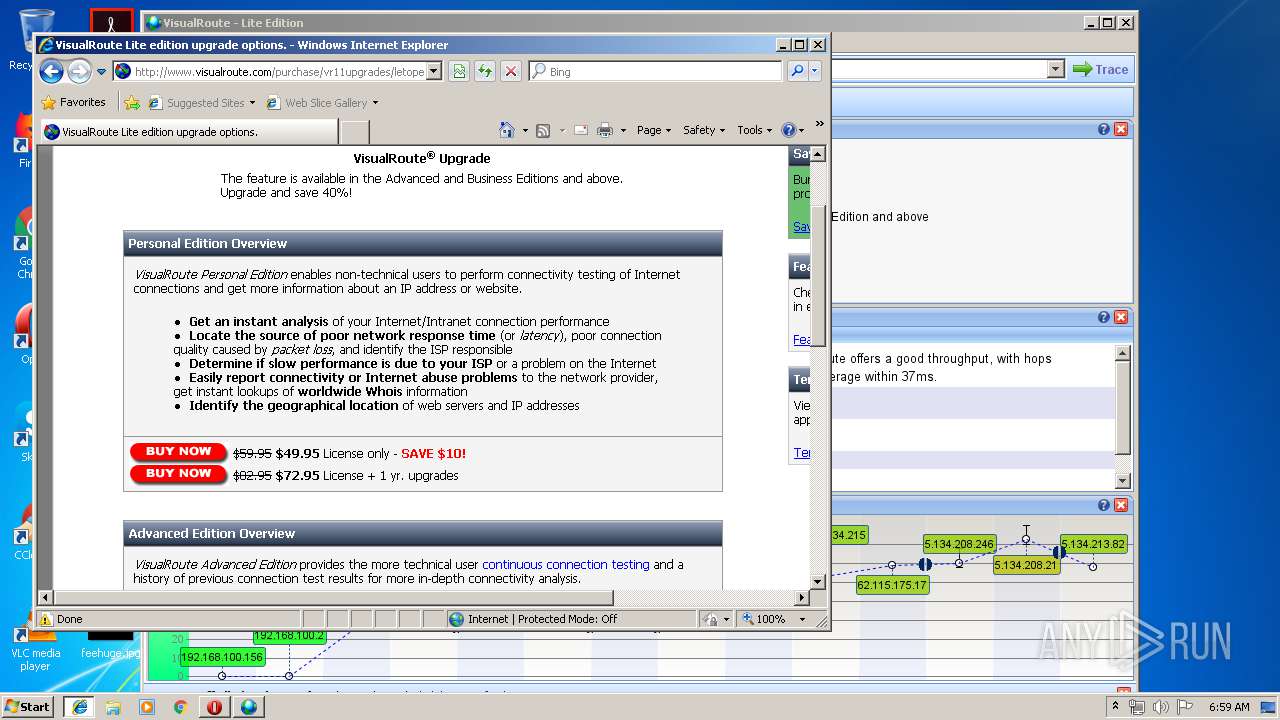Launch Media Player from the taskbar
The width and height of the screenshot is (1280, 720).
[x=147, y=706]
